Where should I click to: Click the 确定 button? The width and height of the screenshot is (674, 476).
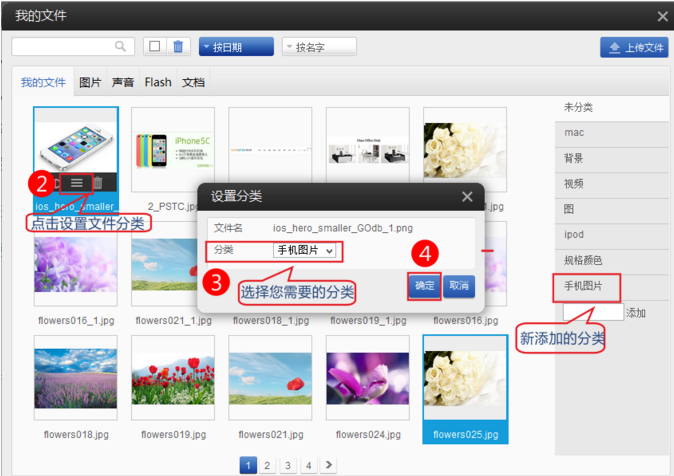(425, 286)
